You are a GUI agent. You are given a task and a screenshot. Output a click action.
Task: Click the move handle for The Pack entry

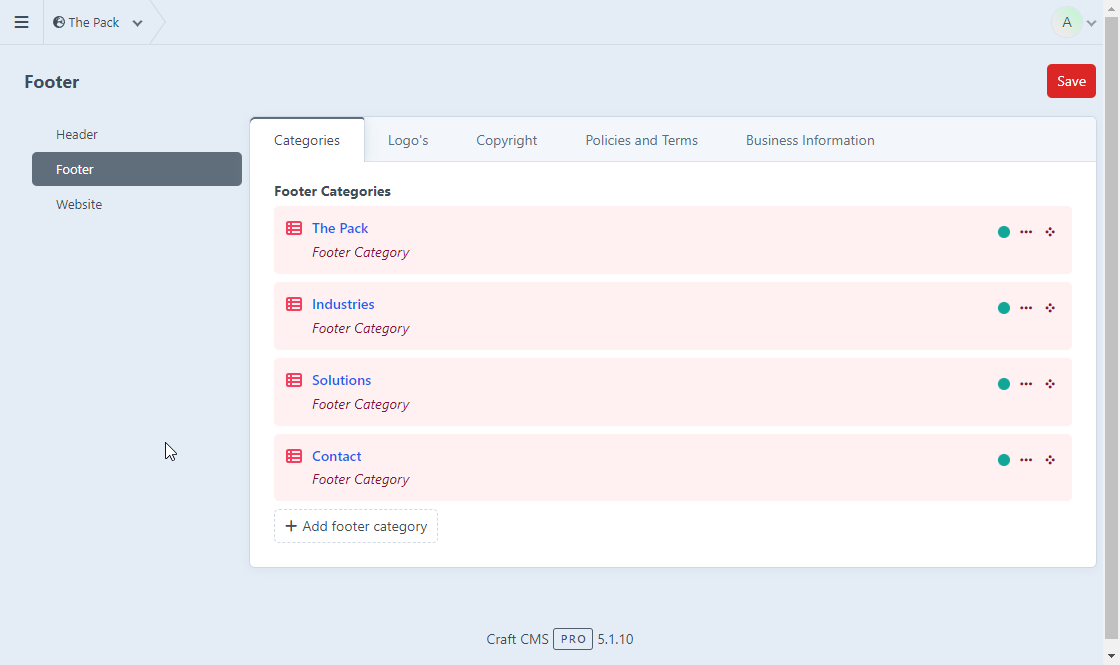[x=1050, y=232]
